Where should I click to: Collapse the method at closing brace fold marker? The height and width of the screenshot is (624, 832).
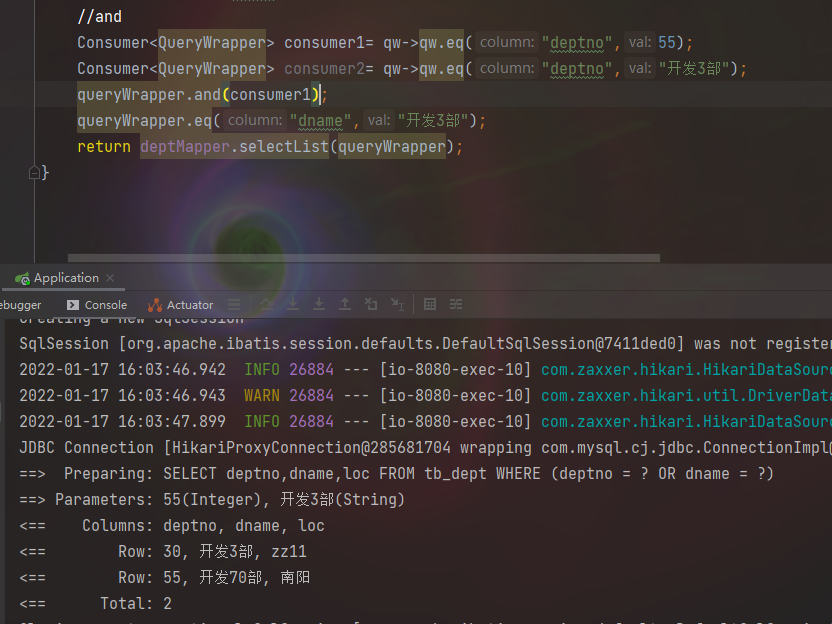(34, 173)
